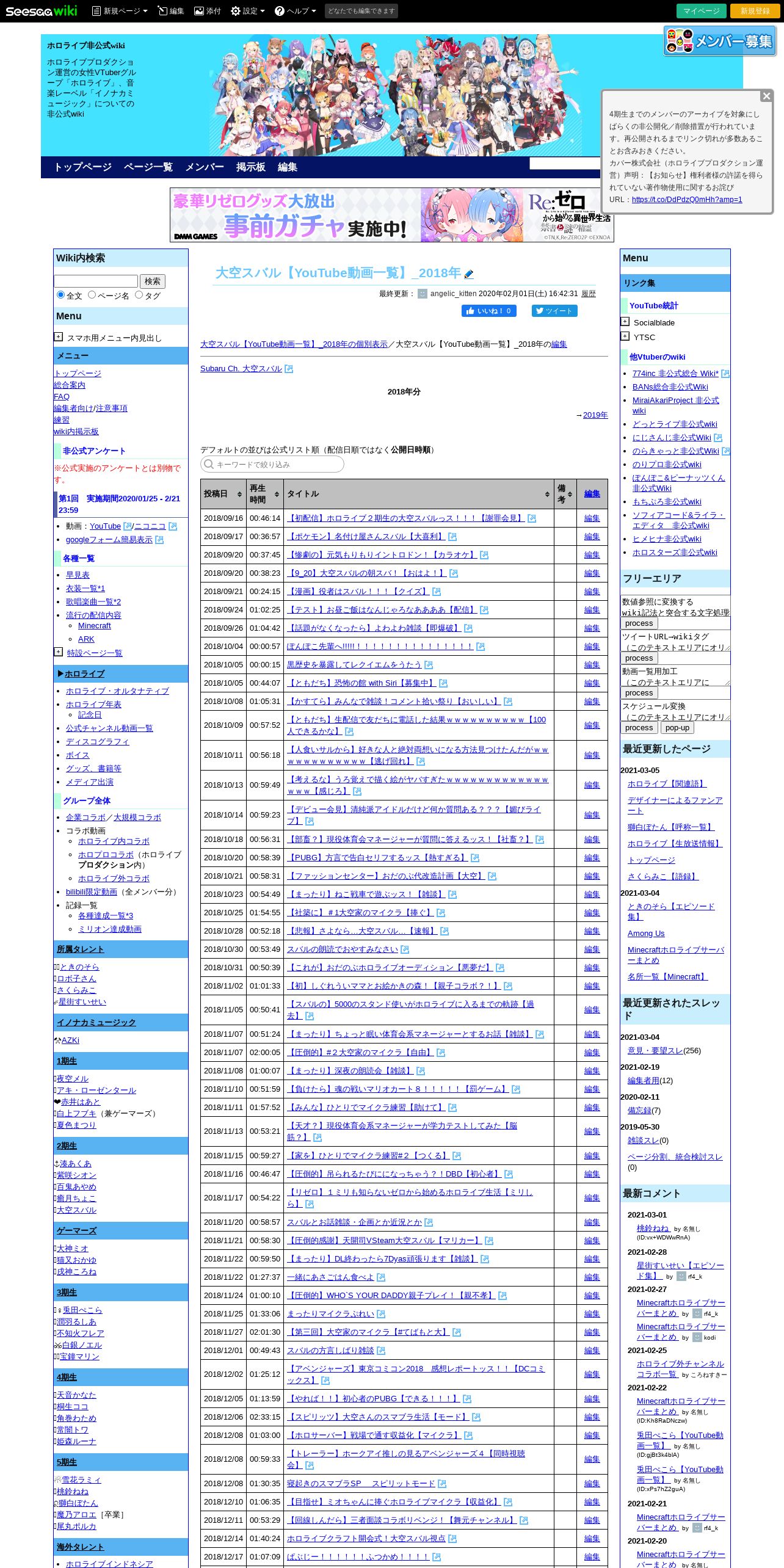Click external link icon after スバルの朗読でおやすみなさい

click(405, 949)
